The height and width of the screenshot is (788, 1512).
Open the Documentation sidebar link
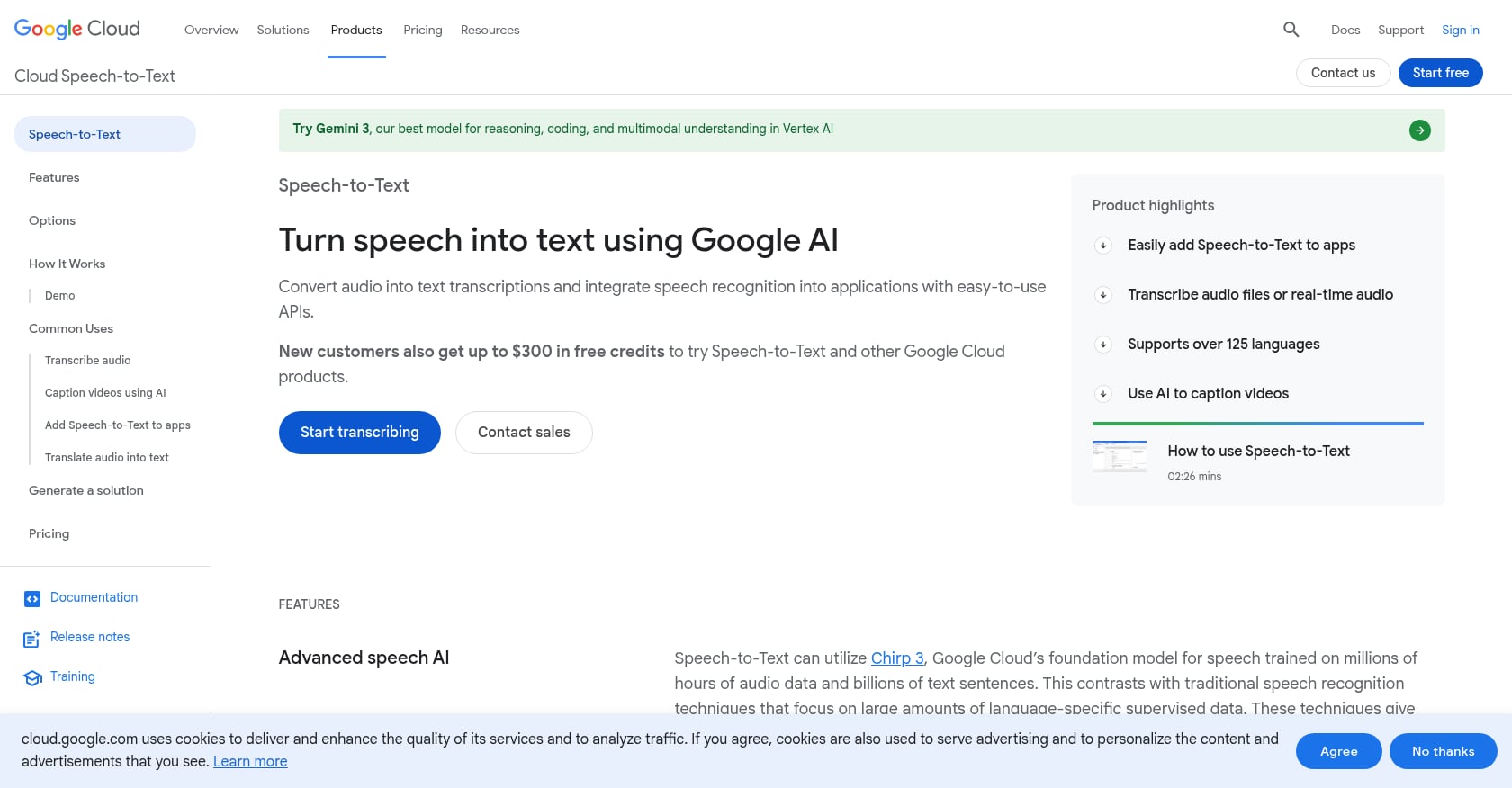[94, 597]
